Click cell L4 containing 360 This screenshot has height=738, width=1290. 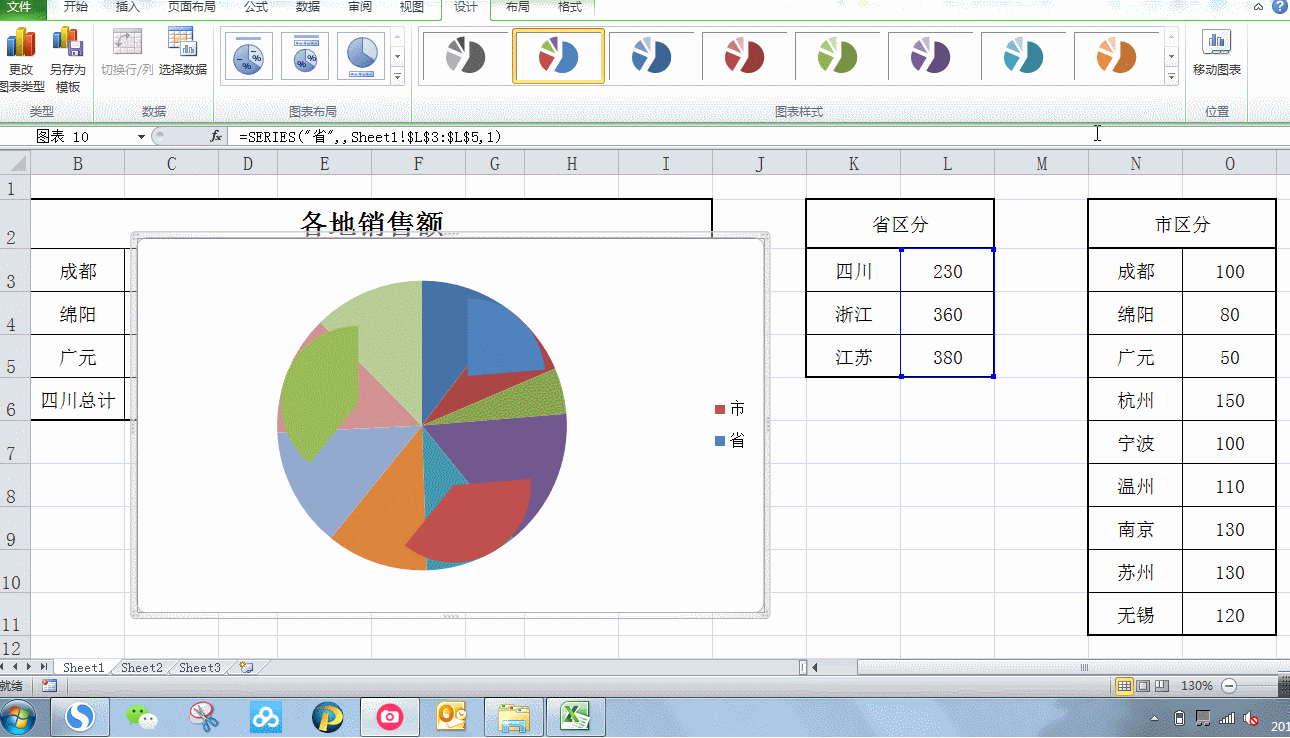coord(946,314)
